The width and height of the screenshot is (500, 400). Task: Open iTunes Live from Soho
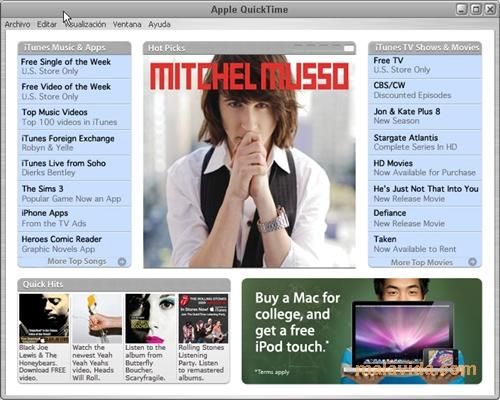pos(74,168)
